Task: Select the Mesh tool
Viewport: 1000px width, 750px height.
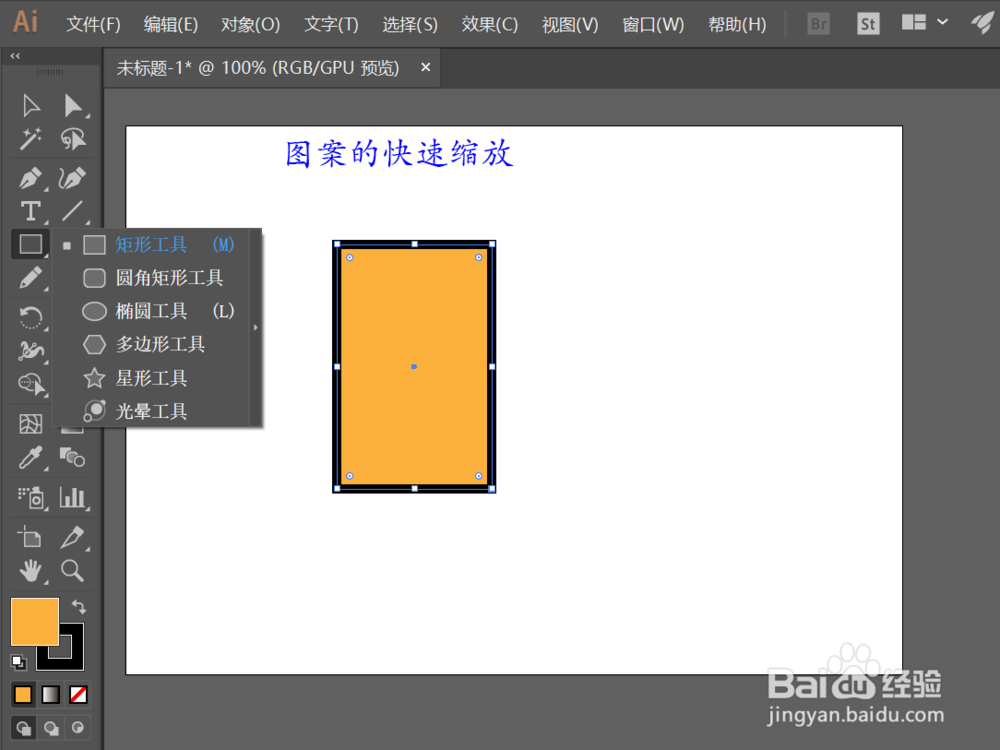Action: pyautogui.click(x=30, y=423)
